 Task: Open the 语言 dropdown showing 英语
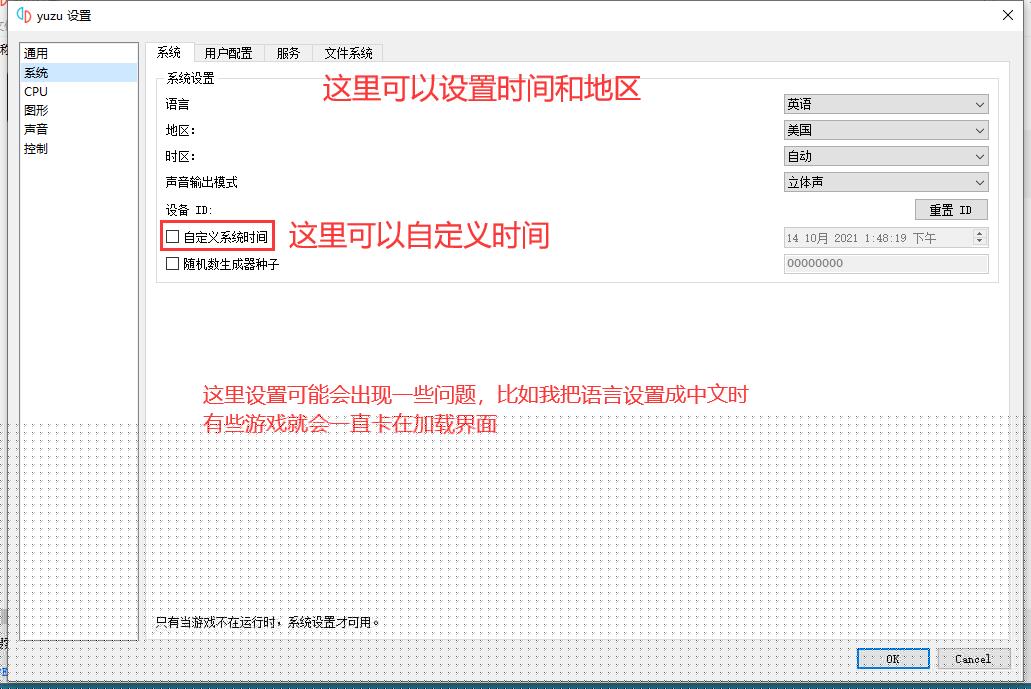tap(885, 104)
